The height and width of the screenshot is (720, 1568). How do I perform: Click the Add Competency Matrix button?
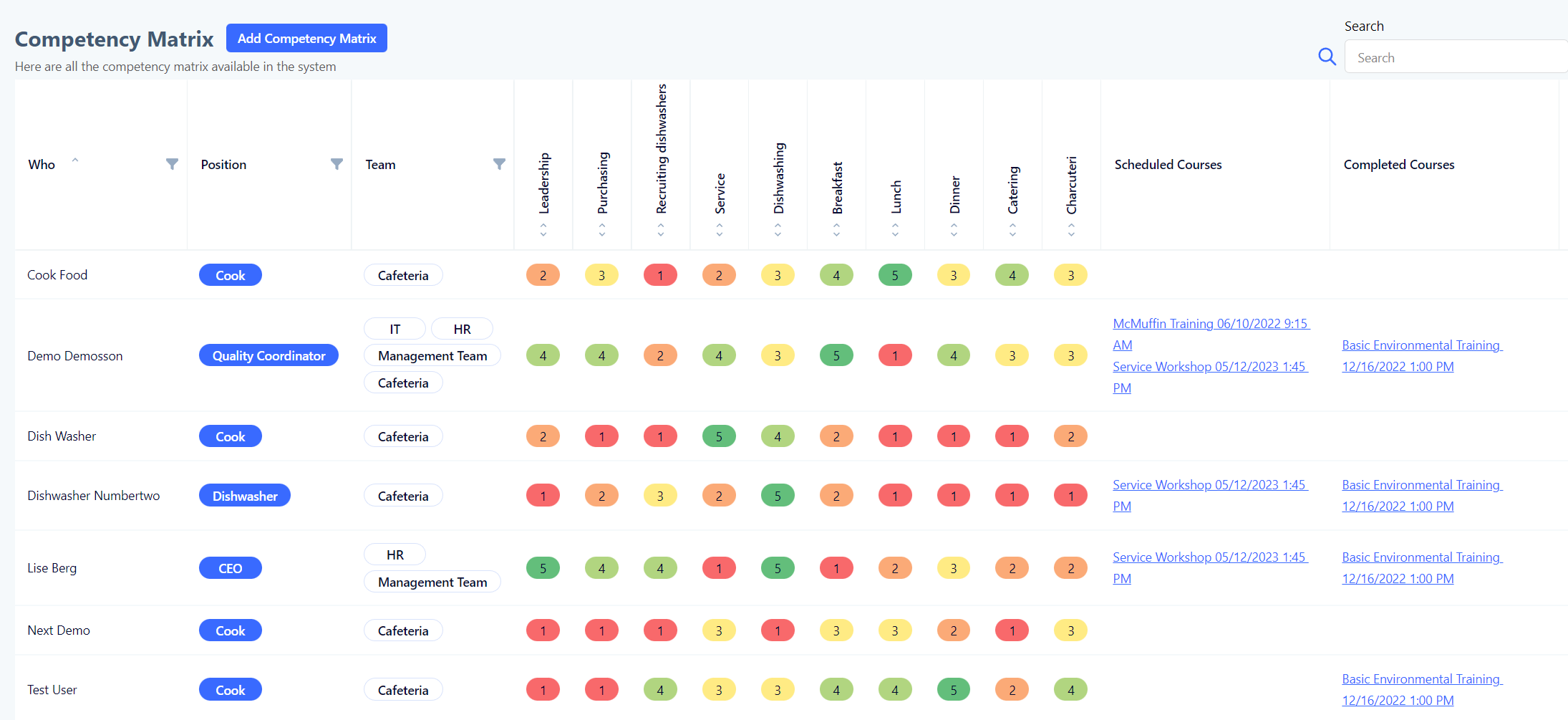tap(306, 39)
